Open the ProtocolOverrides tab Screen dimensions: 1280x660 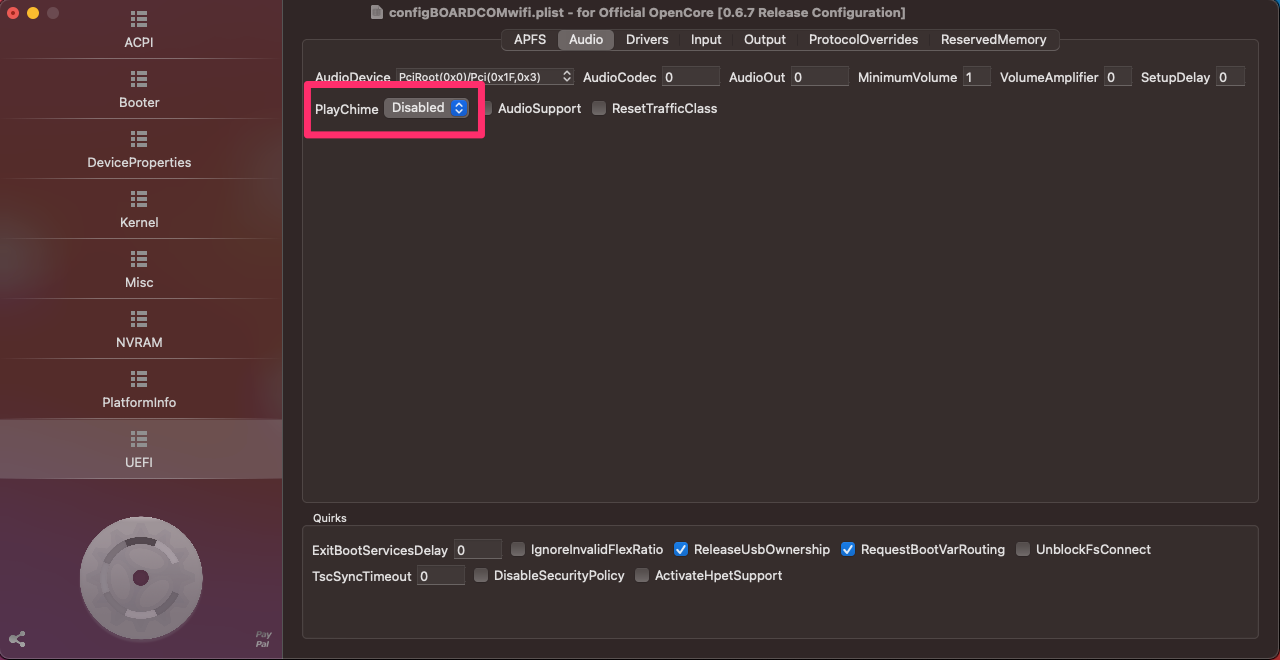863,40
